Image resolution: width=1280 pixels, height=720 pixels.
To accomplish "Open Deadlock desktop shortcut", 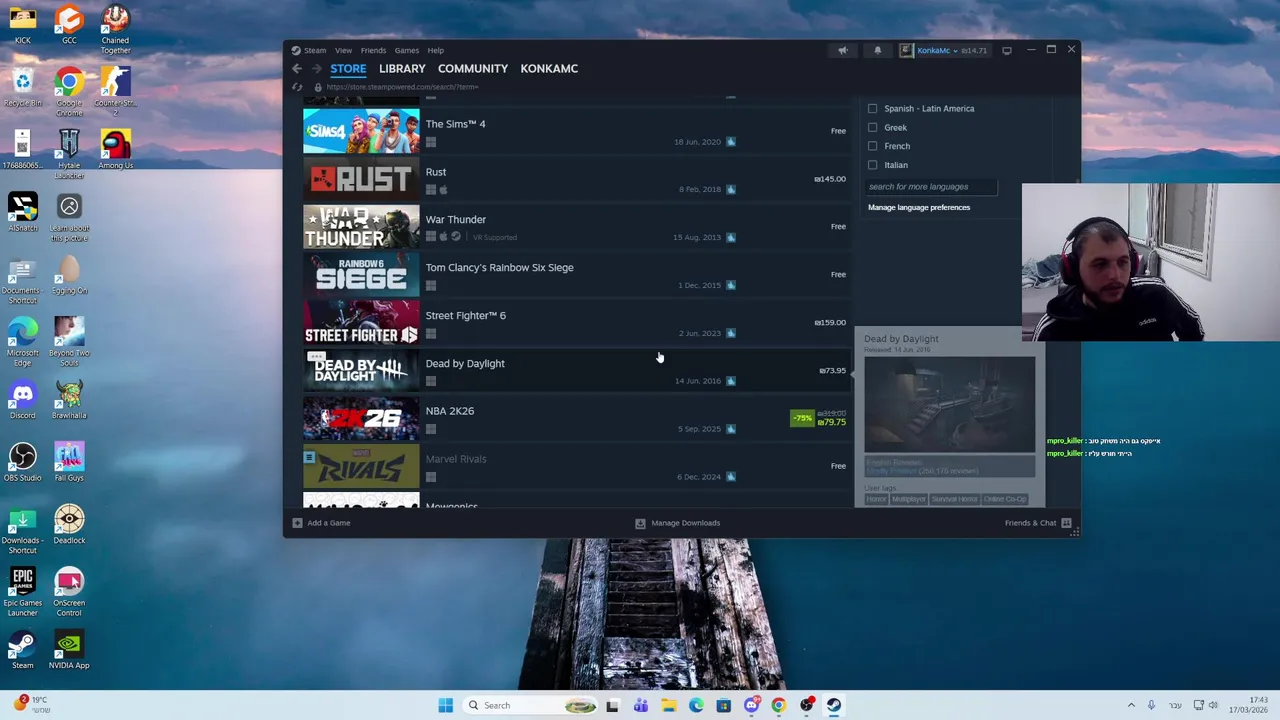I will [x=69, y=525].
